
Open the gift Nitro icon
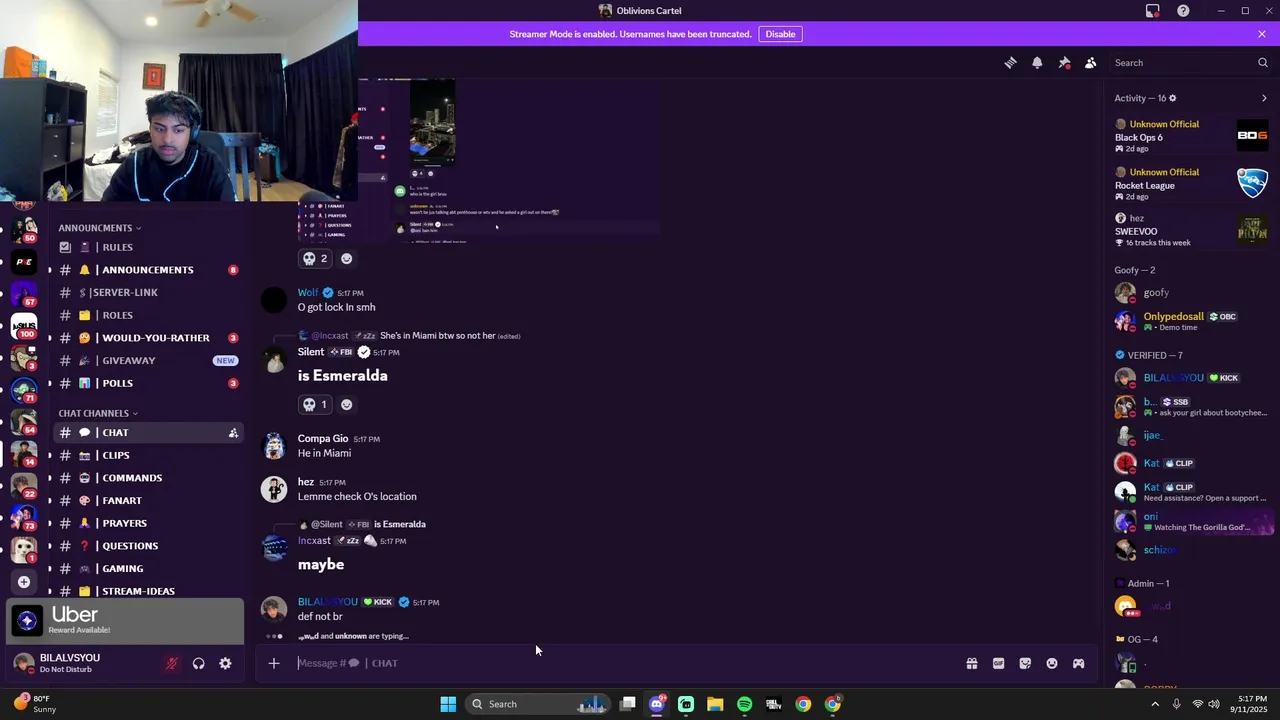click(971, 663)
